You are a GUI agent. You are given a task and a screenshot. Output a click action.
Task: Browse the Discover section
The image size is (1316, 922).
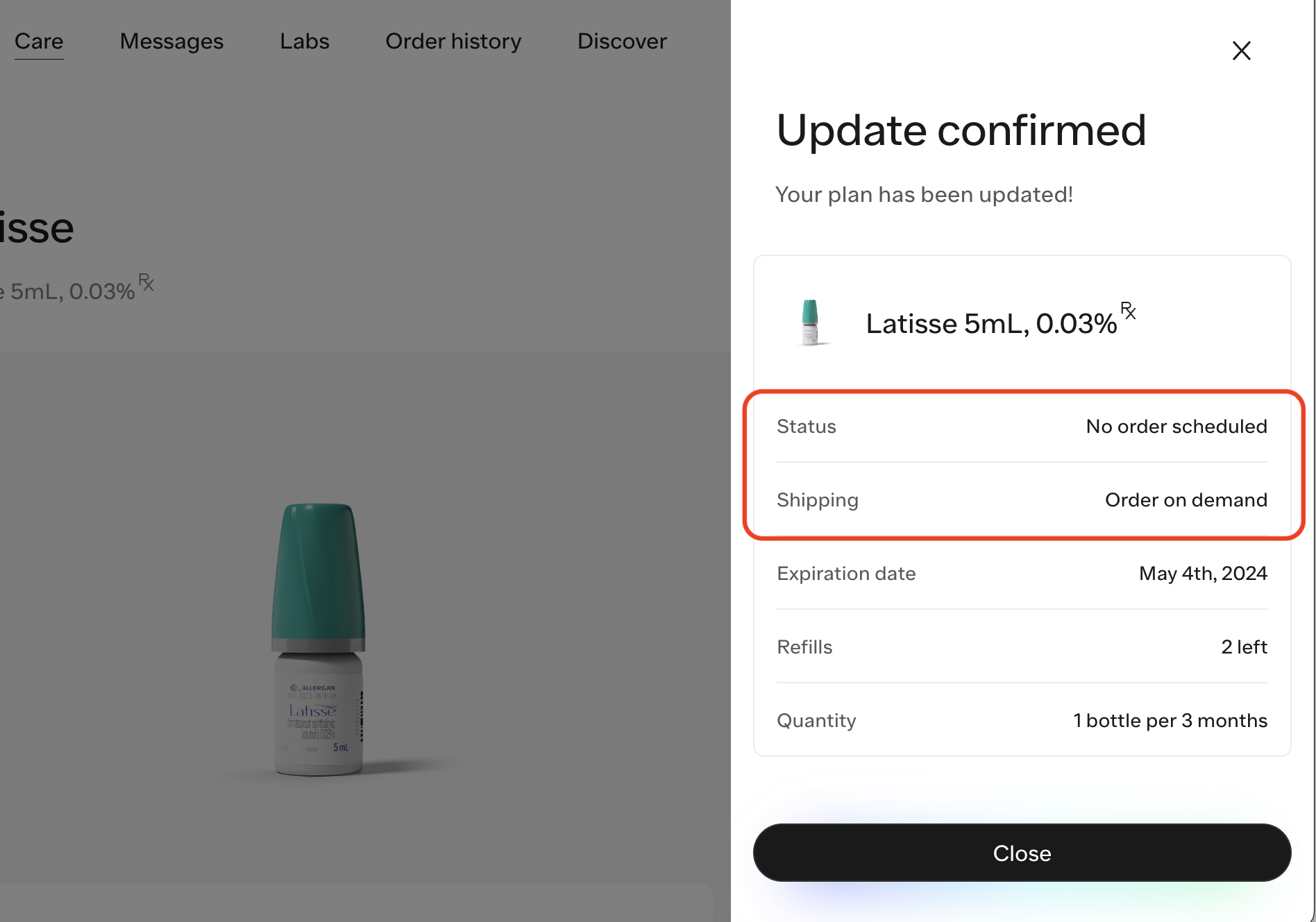(x=621, y=42)
